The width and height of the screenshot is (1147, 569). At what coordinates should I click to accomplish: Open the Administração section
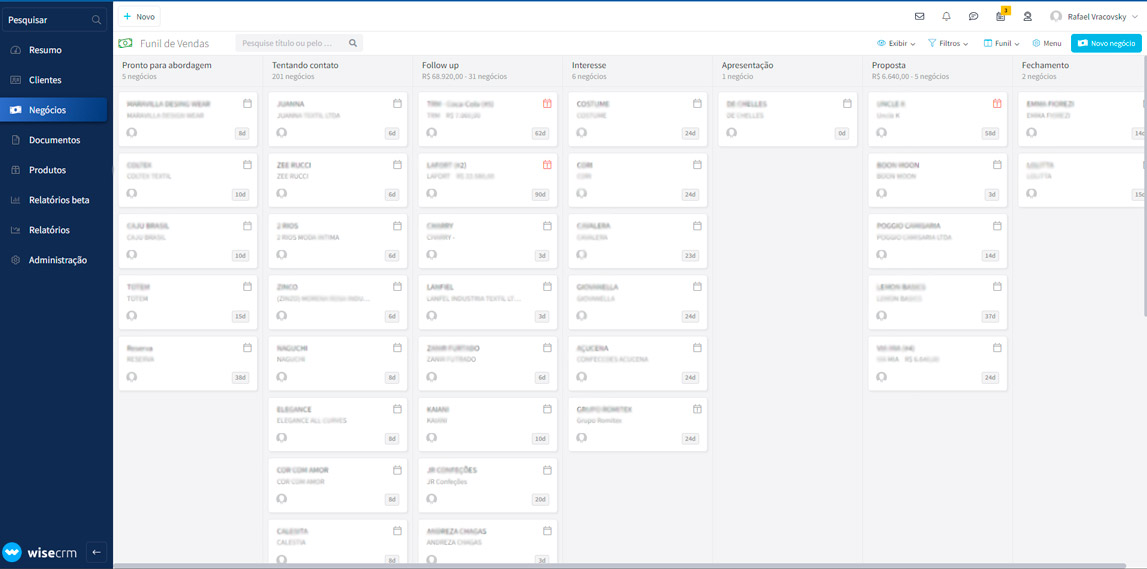click(x=57, y=260)
